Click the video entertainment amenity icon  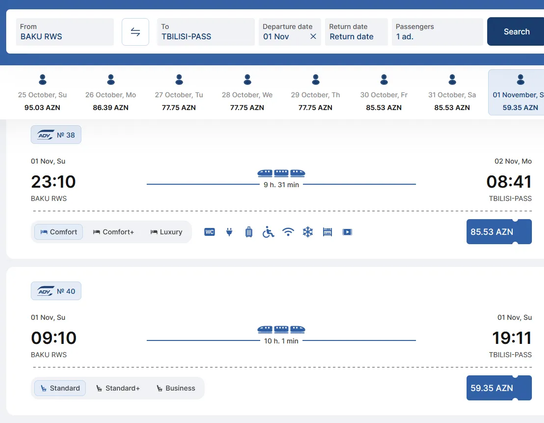(x=347, y=232)
